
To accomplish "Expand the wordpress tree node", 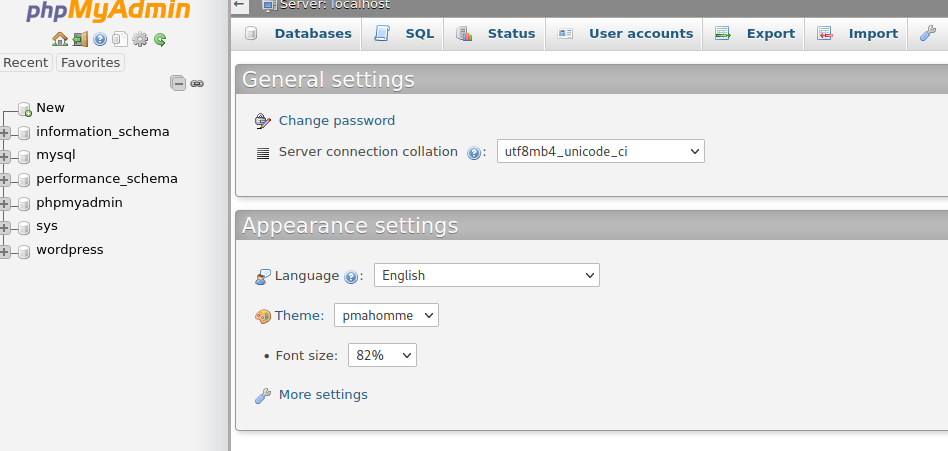I will click(4, 251).
